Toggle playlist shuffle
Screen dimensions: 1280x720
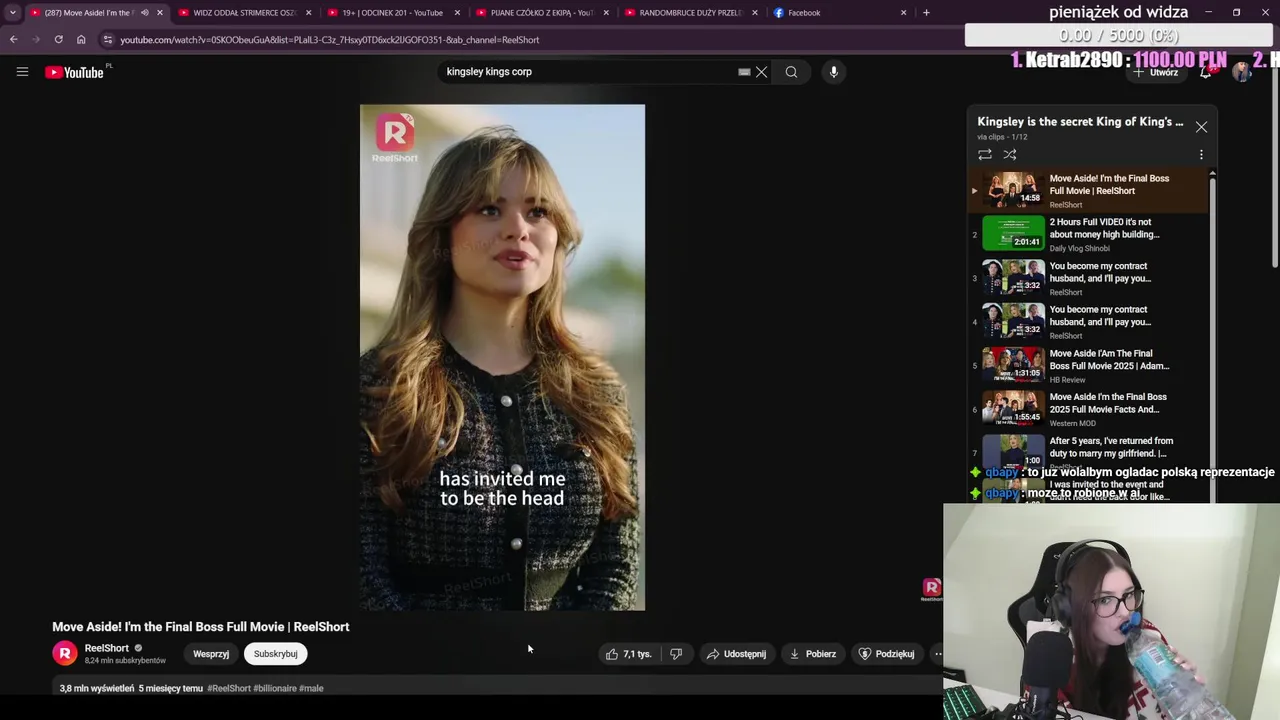(1010, 155)
